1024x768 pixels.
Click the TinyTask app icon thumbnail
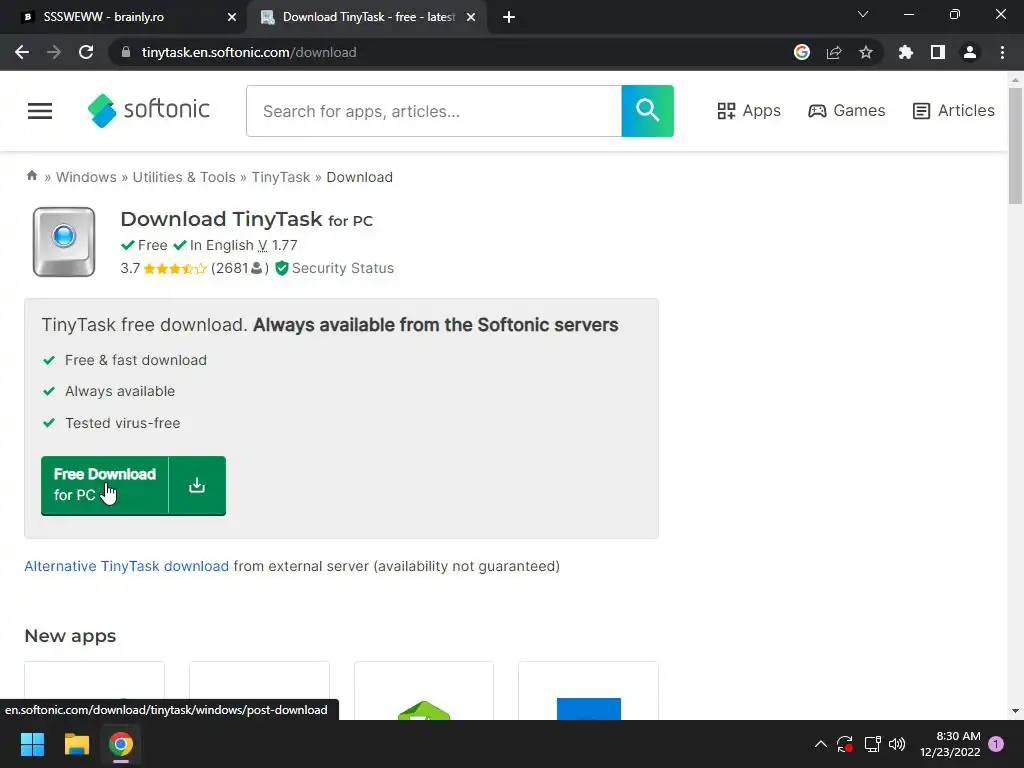tap(64, 242)
